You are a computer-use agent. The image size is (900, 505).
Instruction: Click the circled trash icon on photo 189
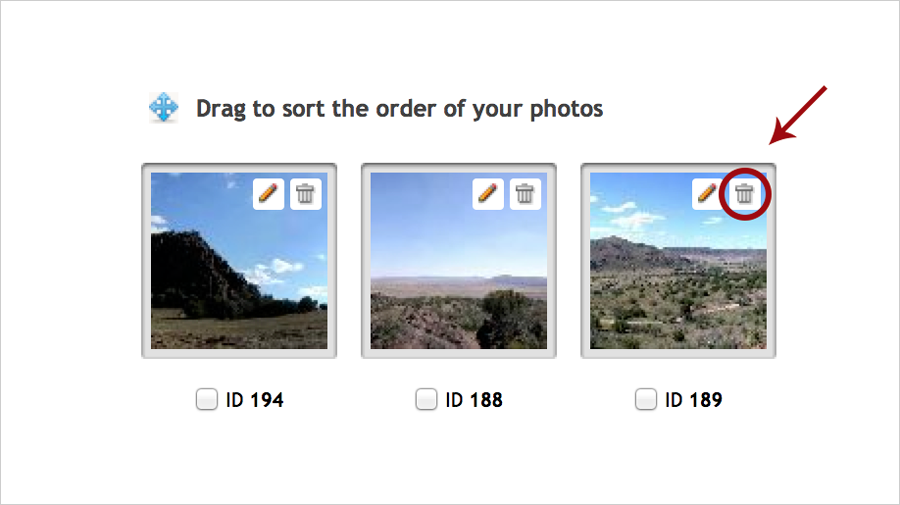coord(745,194)
